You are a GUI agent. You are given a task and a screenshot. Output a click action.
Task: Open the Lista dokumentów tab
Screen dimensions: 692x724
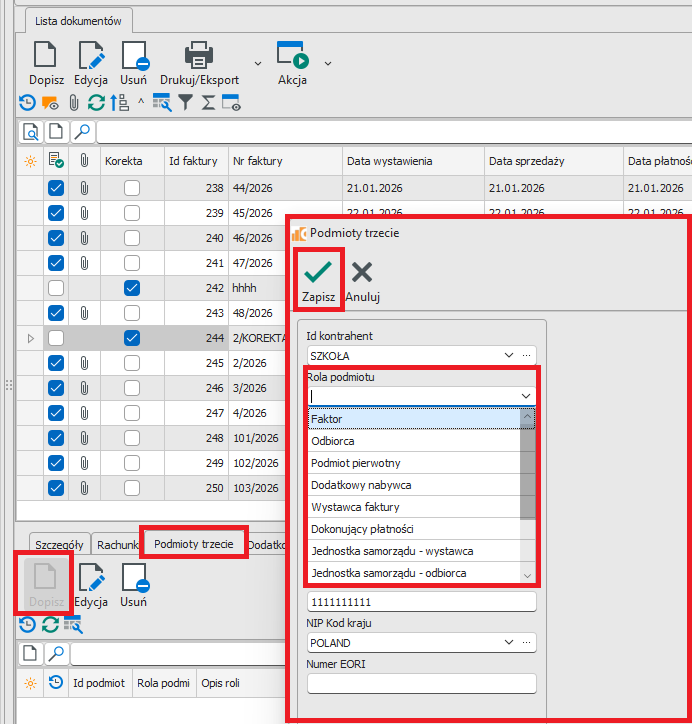point(77,20)
